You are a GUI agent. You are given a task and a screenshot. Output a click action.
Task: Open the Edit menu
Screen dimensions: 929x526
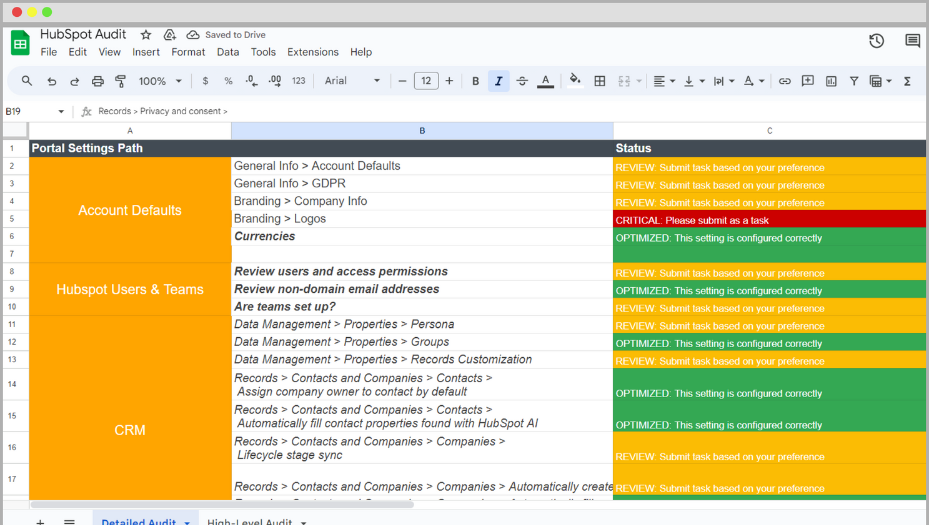click(x=78, y=52)
